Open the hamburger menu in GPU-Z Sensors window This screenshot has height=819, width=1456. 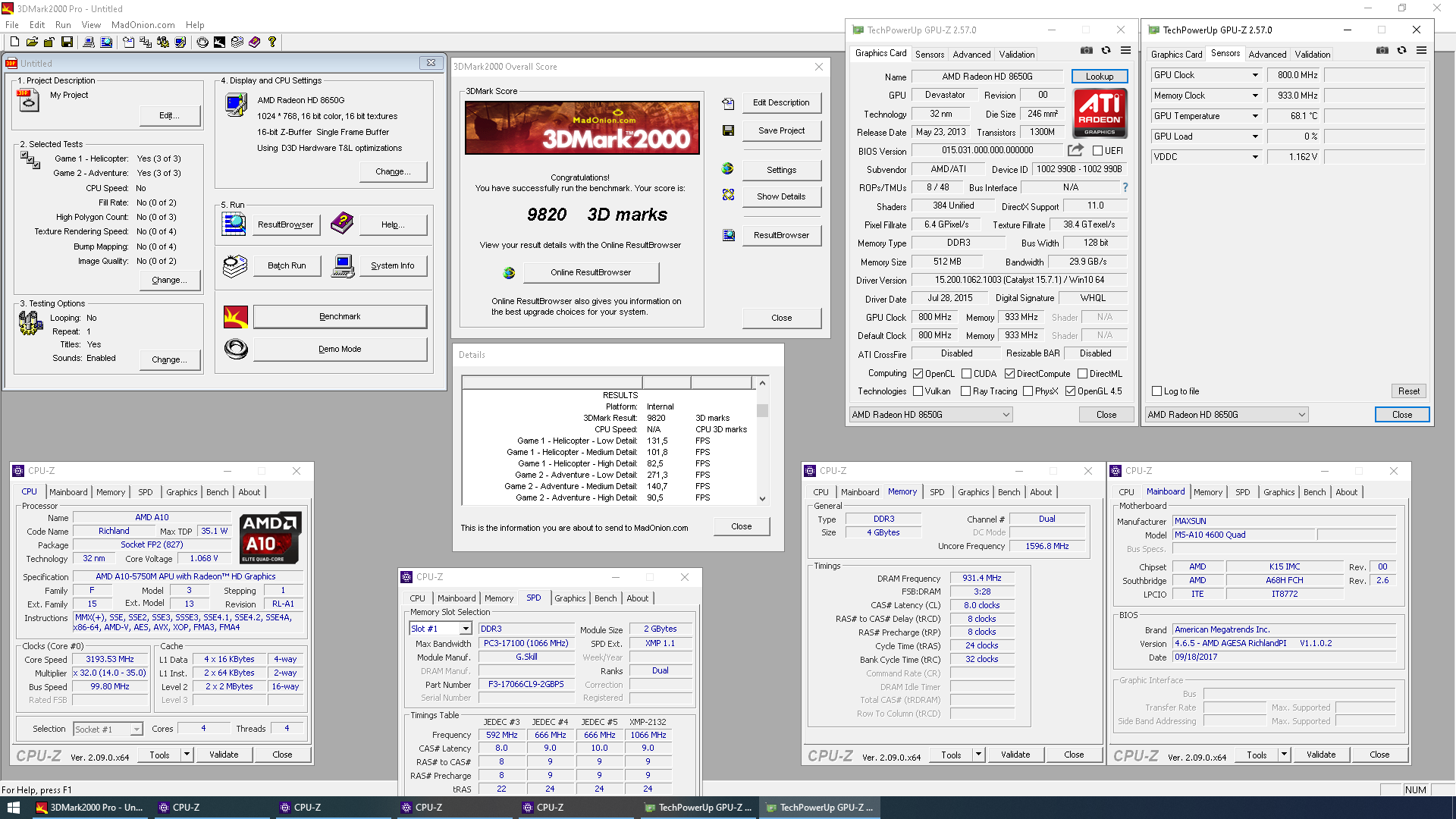(1422, 51)
